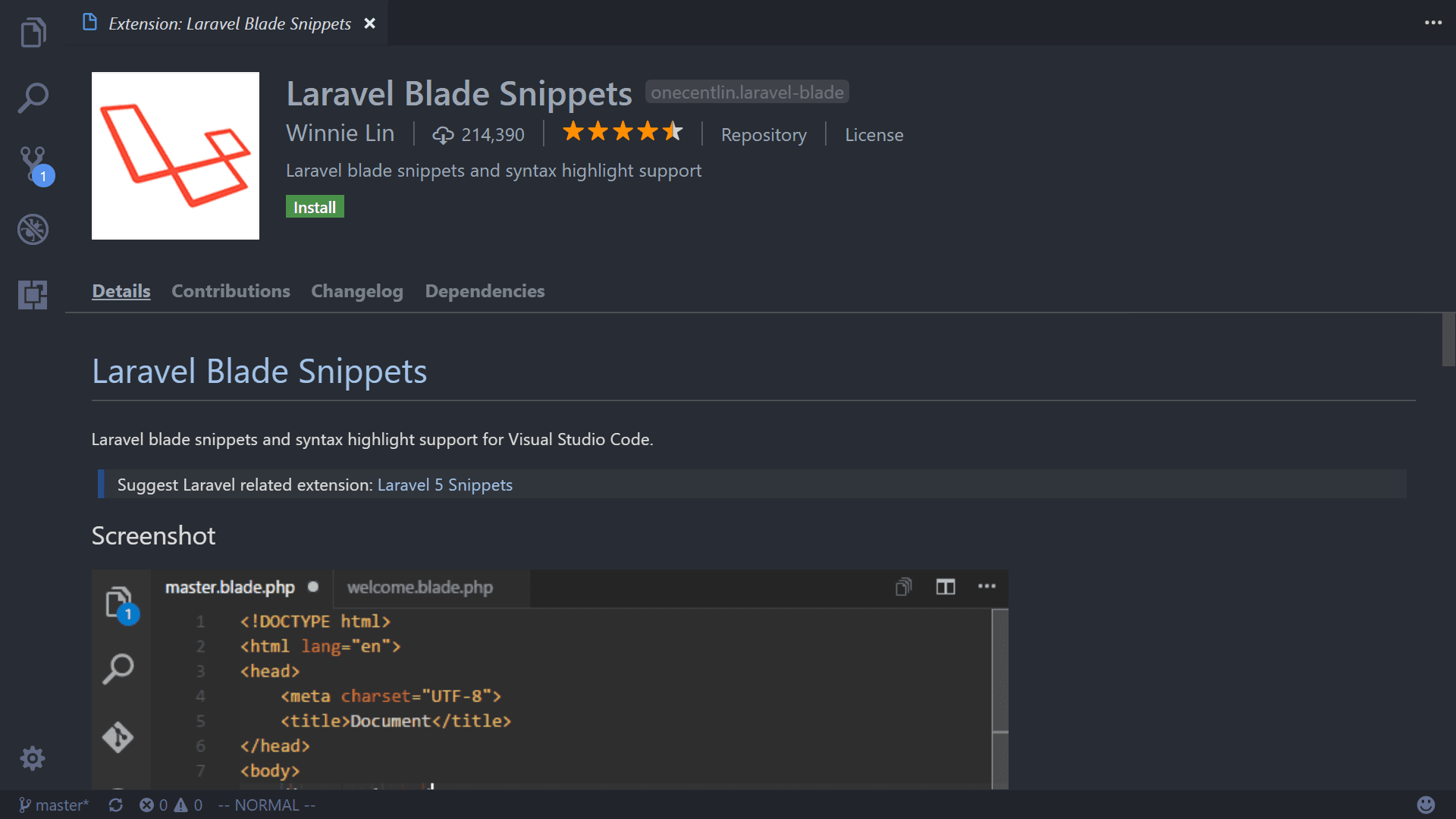
Task: Open the Laravel 5 Snippets suggestion link
Action: (444, 485)
